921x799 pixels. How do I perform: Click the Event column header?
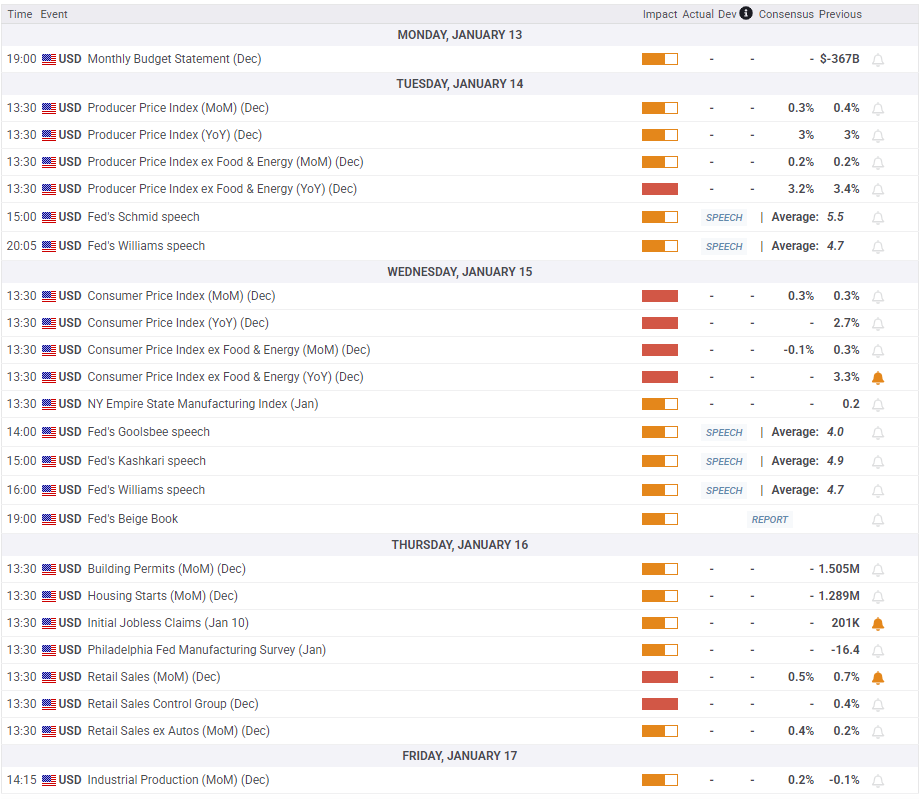click(53, 14)
